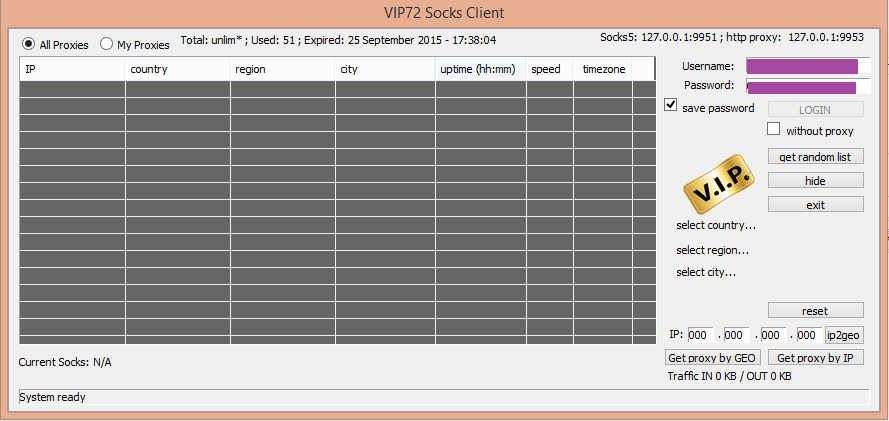Viewport: 889px width, 421px height.
Task: Toggle the save password checkbox
Action: 671,105
